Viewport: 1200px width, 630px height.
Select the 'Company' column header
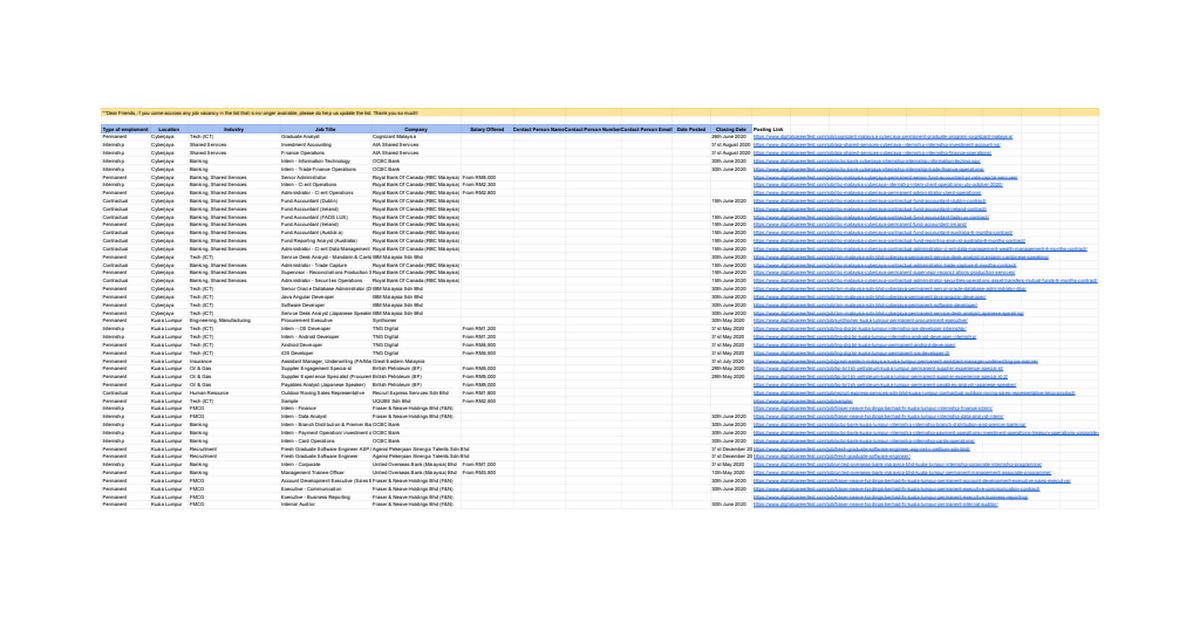point(416,129)
